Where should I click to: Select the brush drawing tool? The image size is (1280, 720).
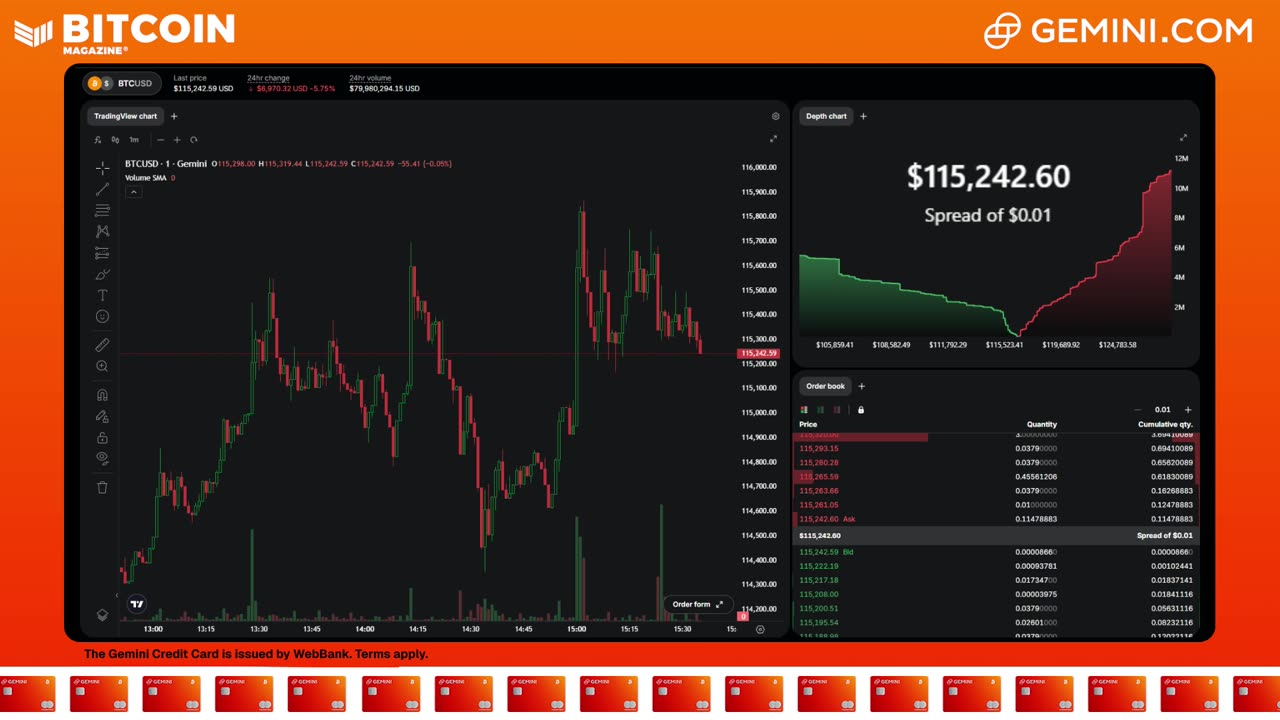pos(102,274)
